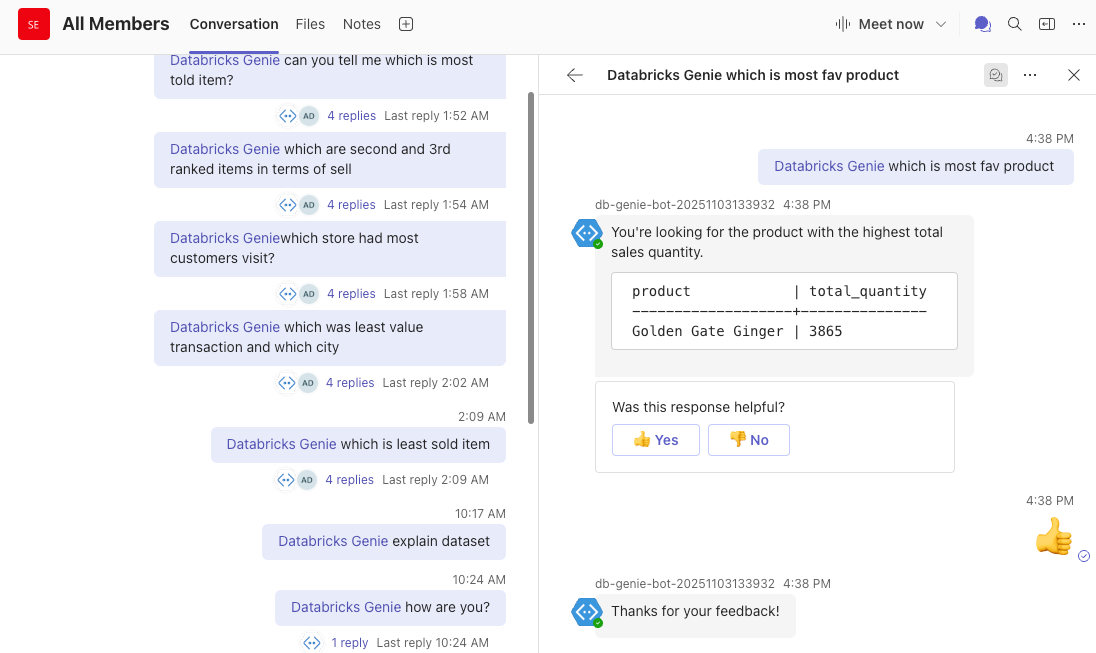Image resolution: width=1096 pixels, height=653 pixels.
Task: Expand the Meet now dropdown arrow
Action: tap(941, 24)
